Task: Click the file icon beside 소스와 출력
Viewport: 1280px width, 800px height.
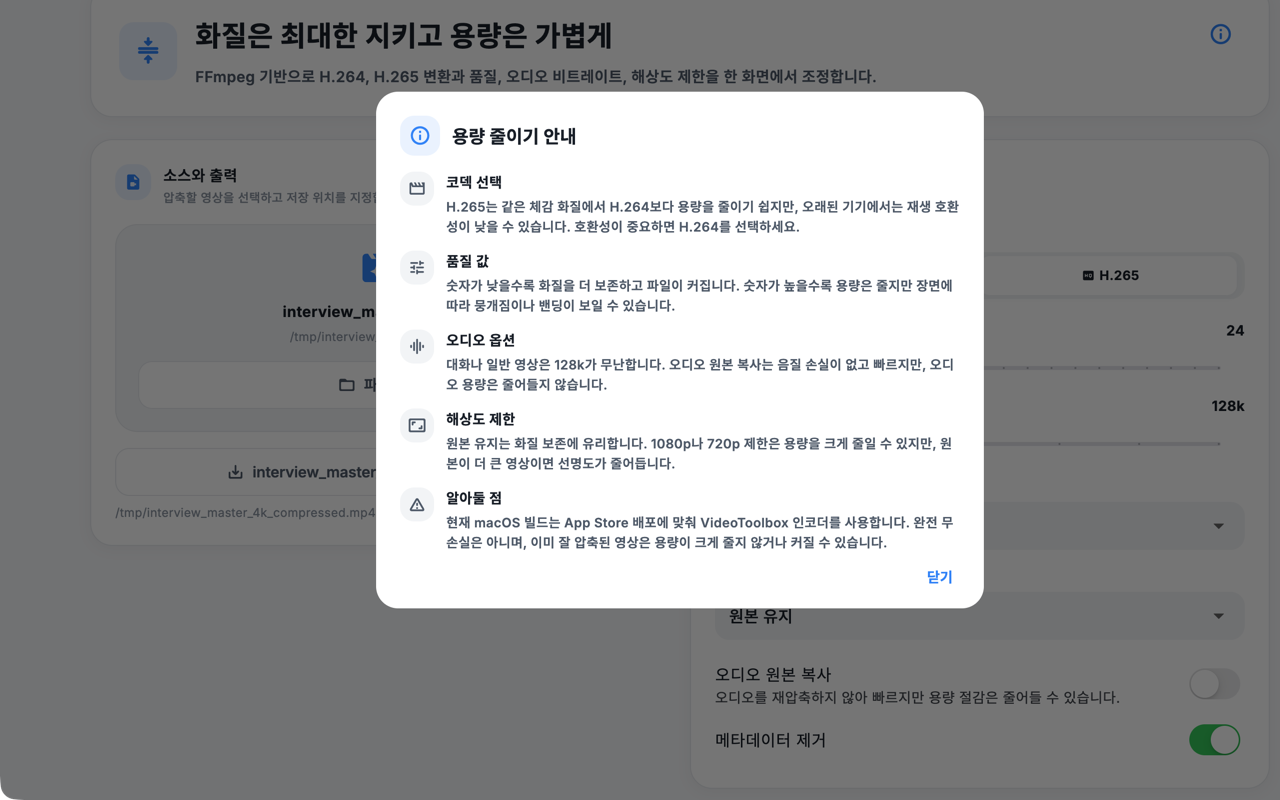Action: click(133, 182)
